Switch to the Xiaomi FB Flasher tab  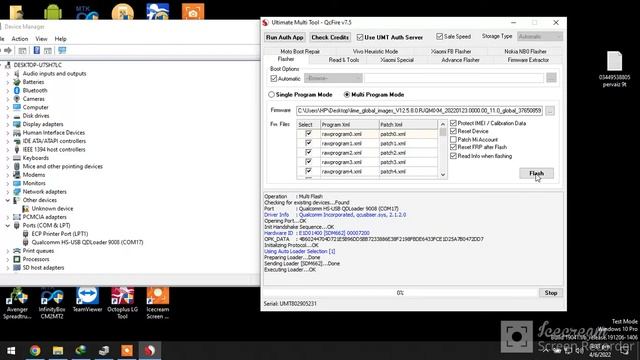coord(451,51)
